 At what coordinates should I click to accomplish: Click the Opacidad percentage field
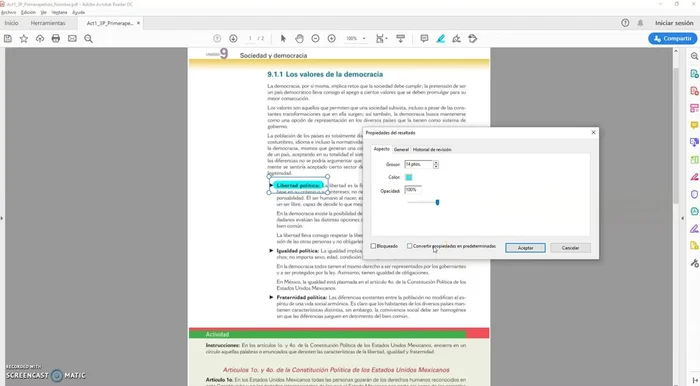point(412,190)
